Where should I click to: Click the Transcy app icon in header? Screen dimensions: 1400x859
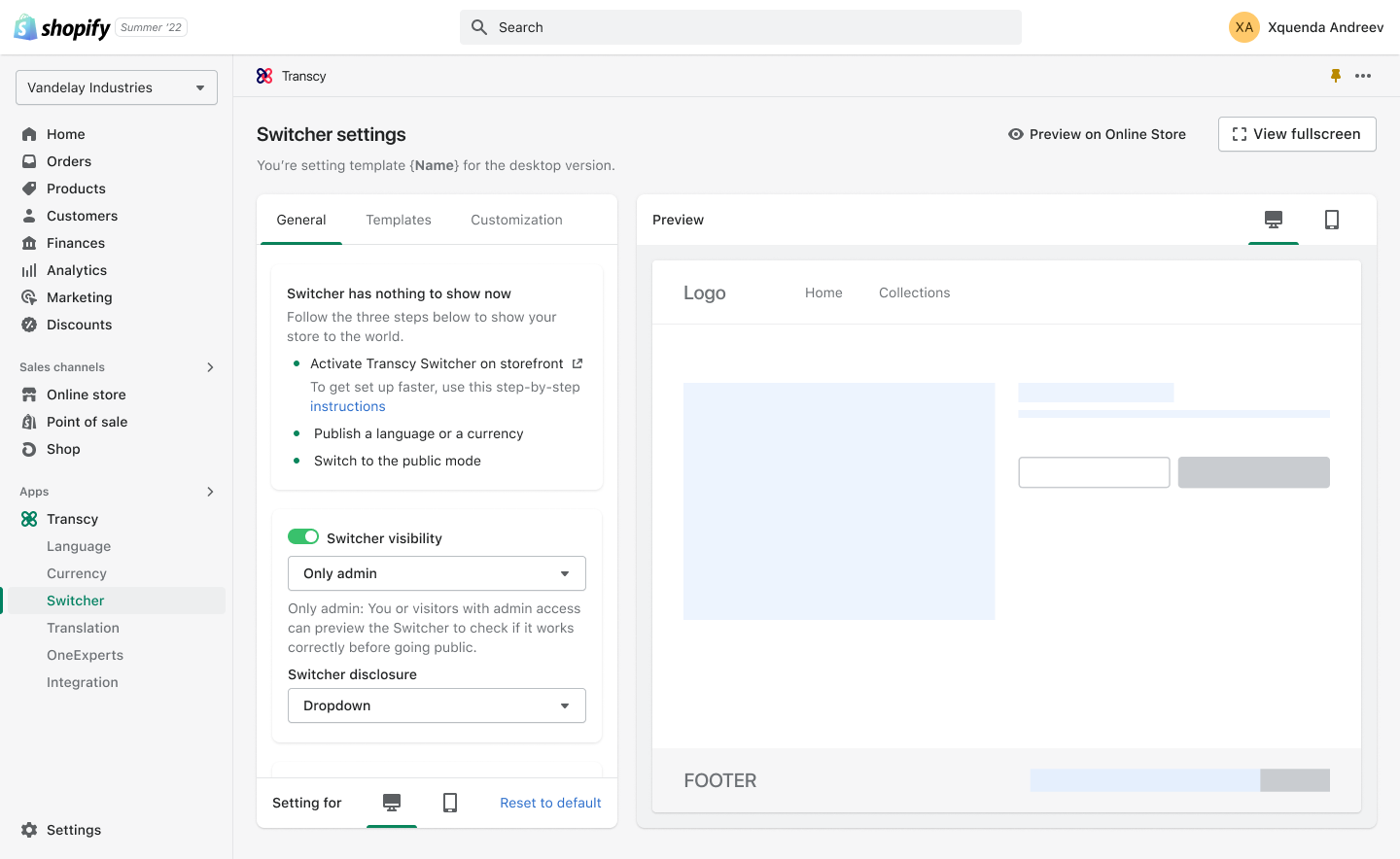264,76
